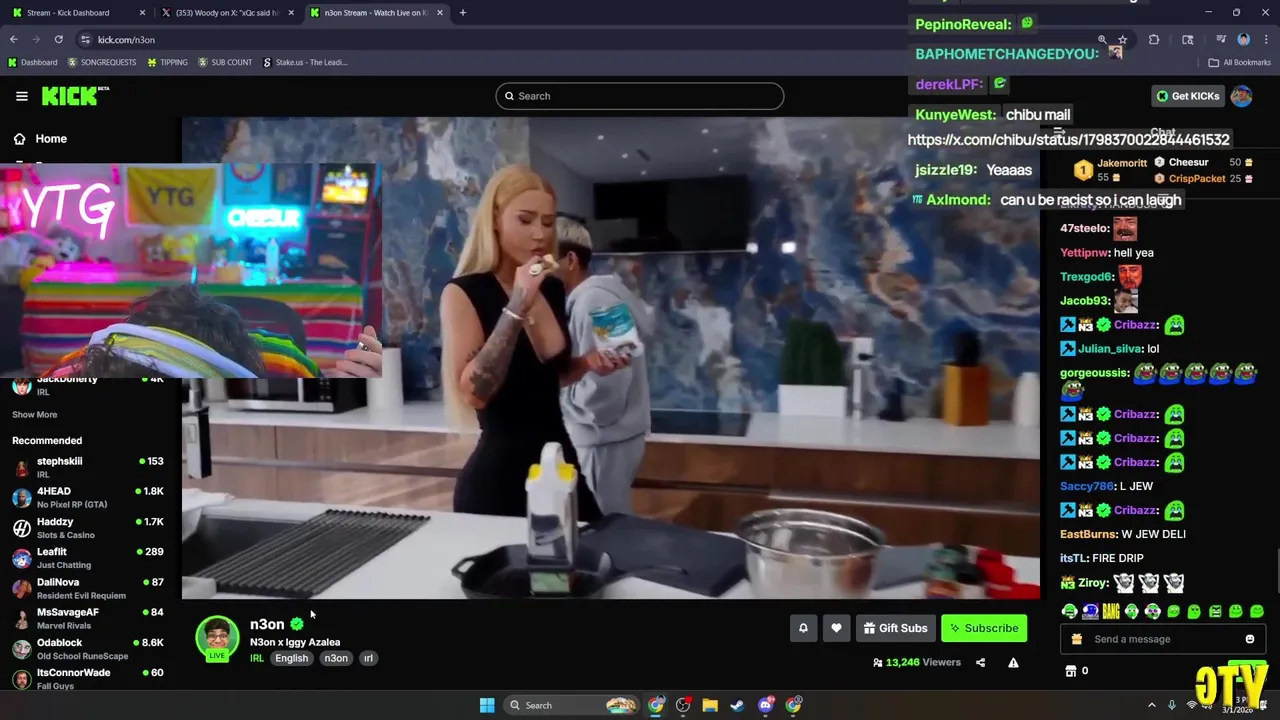Open the Dashboard bookmark
The height and width of the screenshot is (720, 1280).
tap(33, 62)
